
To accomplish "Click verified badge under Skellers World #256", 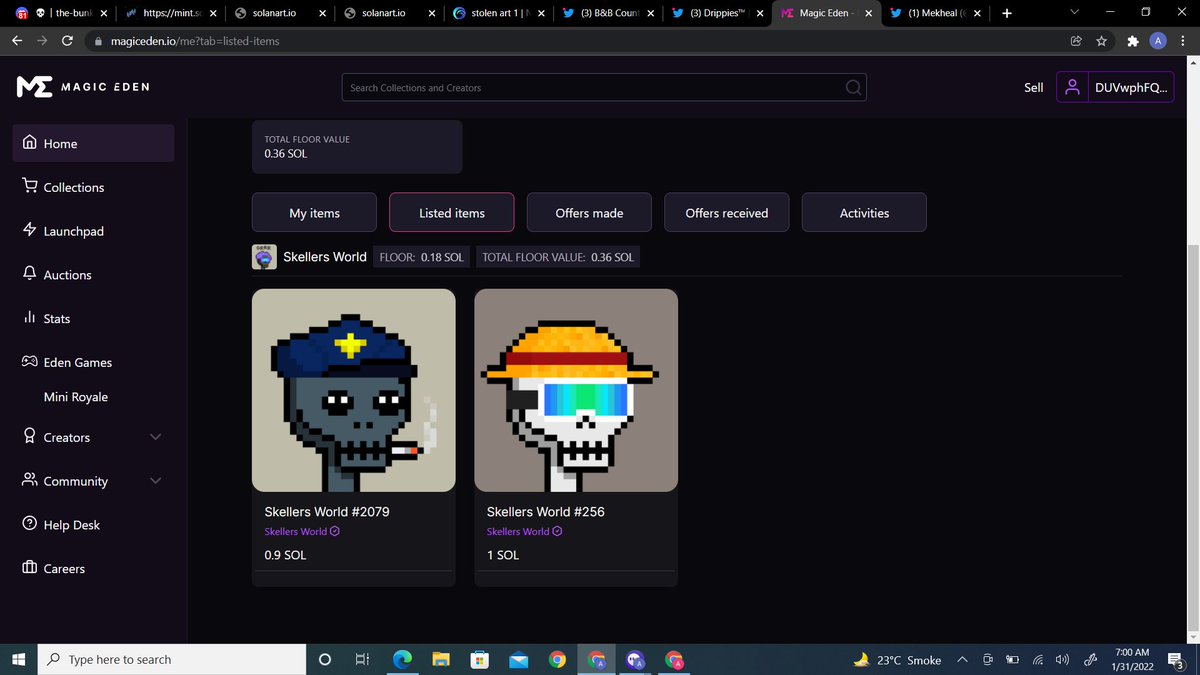I will click(x=557, y=531).
